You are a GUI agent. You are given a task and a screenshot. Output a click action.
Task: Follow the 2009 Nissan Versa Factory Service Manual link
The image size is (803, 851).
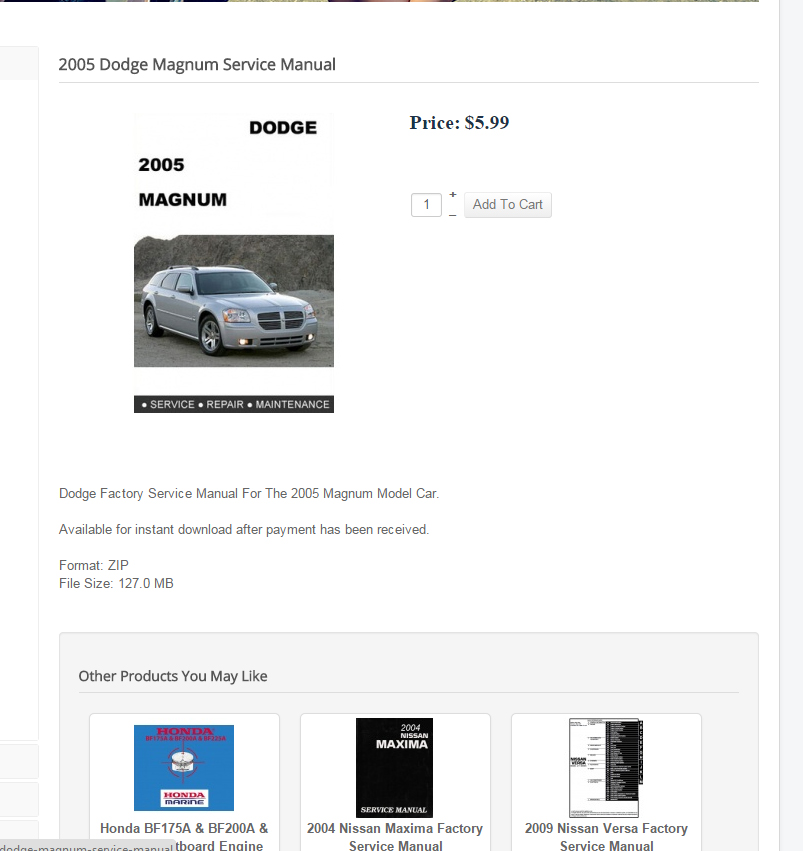606,836
